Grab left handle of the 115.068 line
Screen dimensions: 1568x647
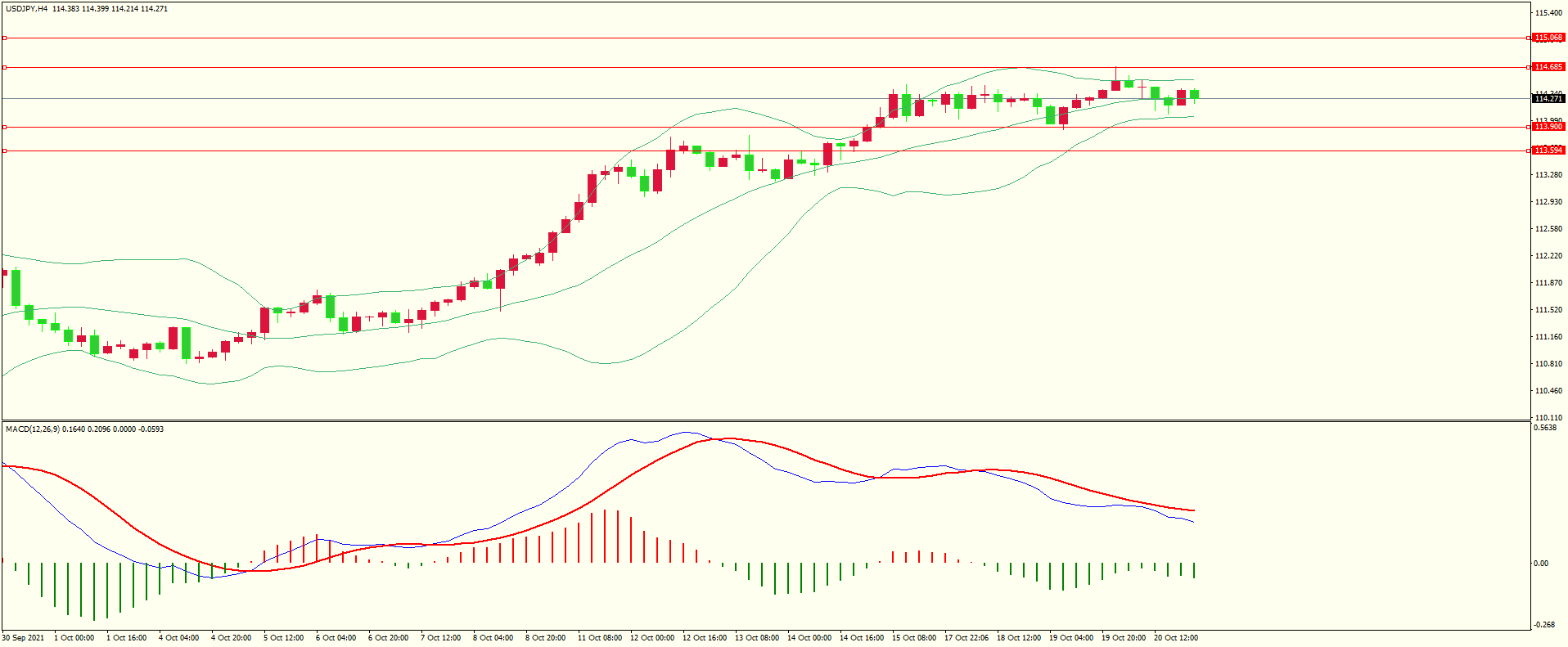[x=5, y=38]
